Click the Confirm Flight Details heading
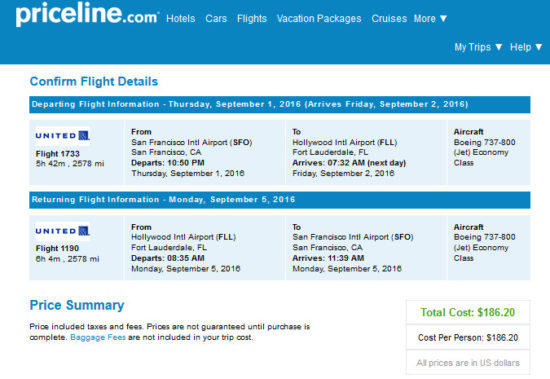 coord(94,81)
